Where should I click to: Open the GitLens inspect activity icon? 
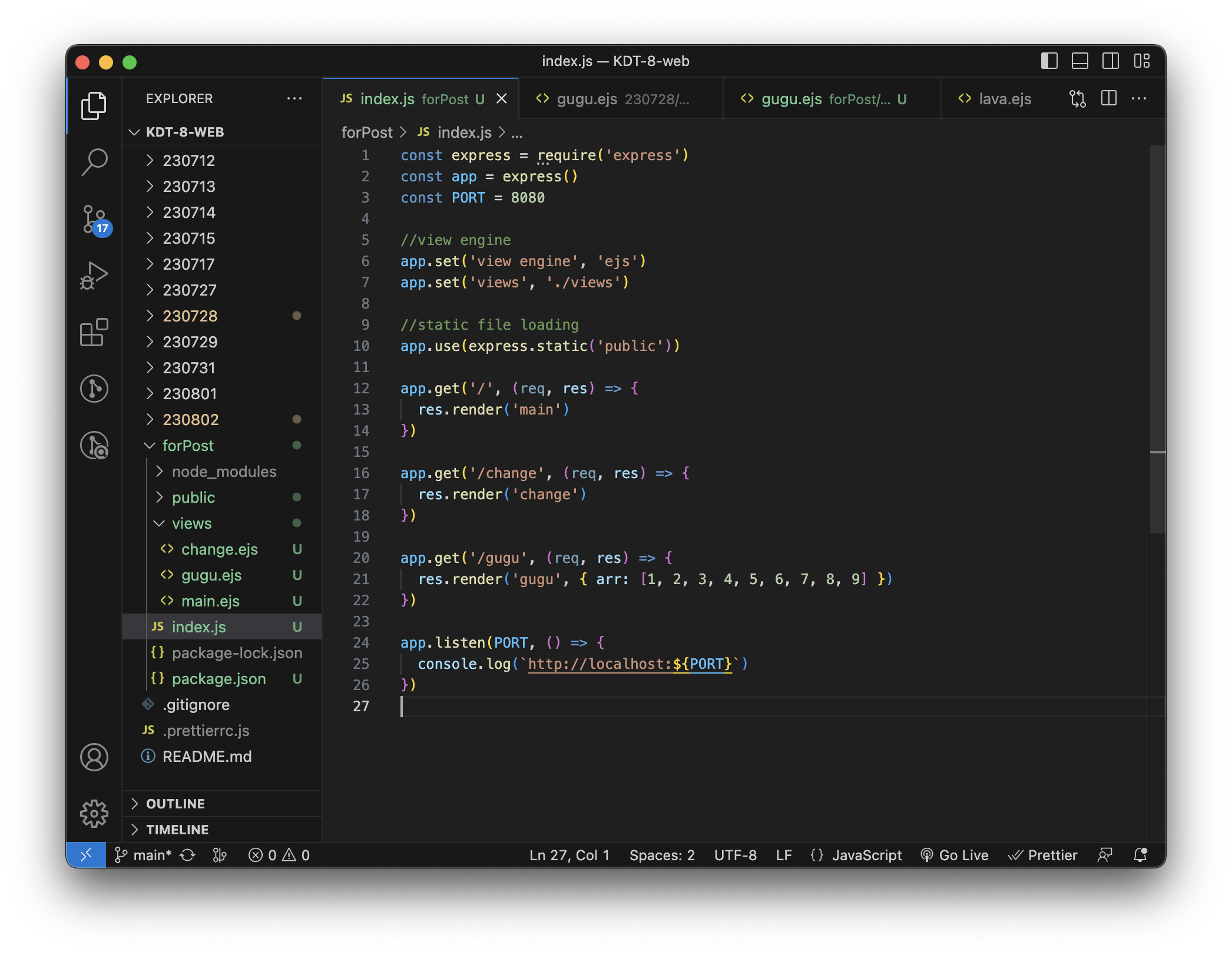click(94, 445)
